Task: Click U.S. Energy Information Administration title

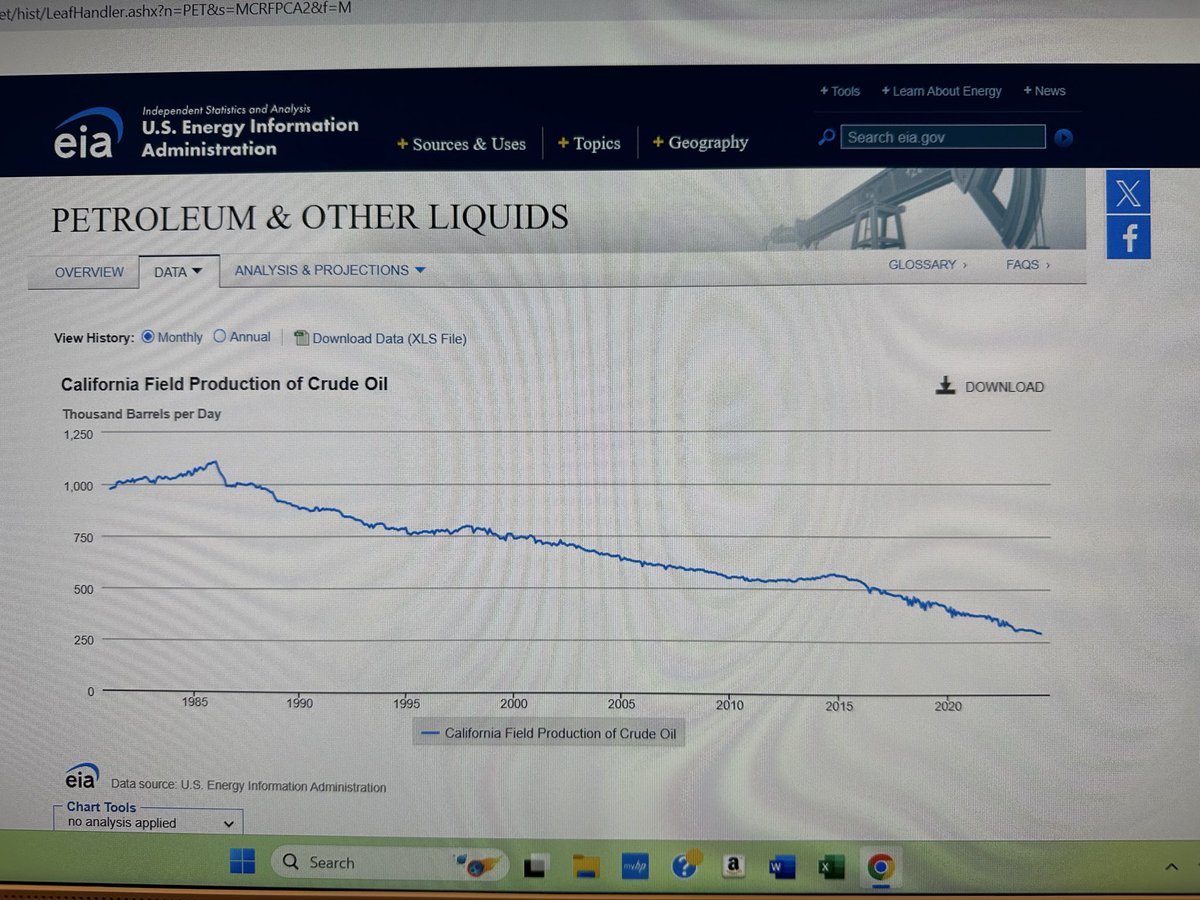Action: 250,137
